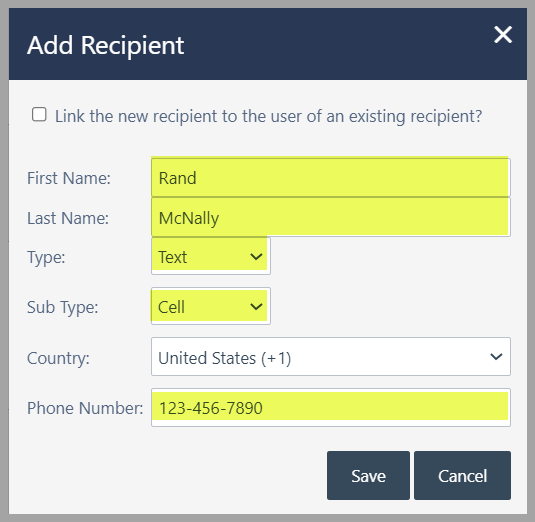Viewport: 535px width, 522px height.
Task: Tick the link to existing recipient checkbox
Action: pyautogui.click(x=39, y=115)
